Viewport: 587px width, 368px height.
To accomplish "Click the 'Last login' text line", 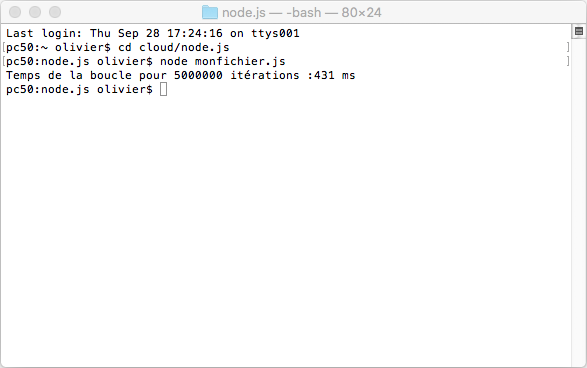I will 153,33.
